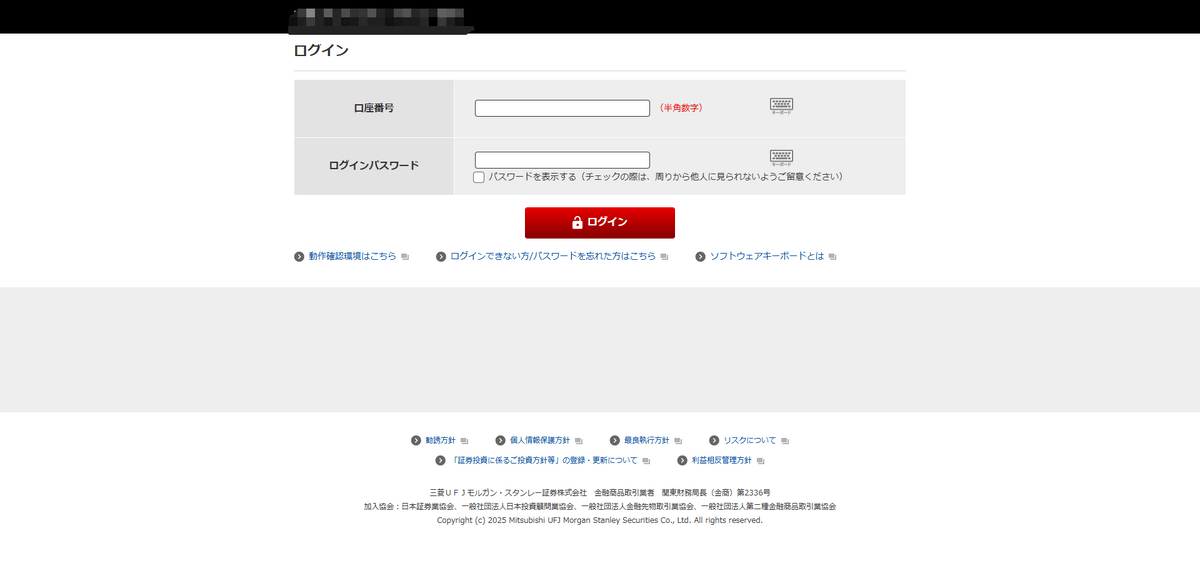Click the ログインパスワード row label

374,166
